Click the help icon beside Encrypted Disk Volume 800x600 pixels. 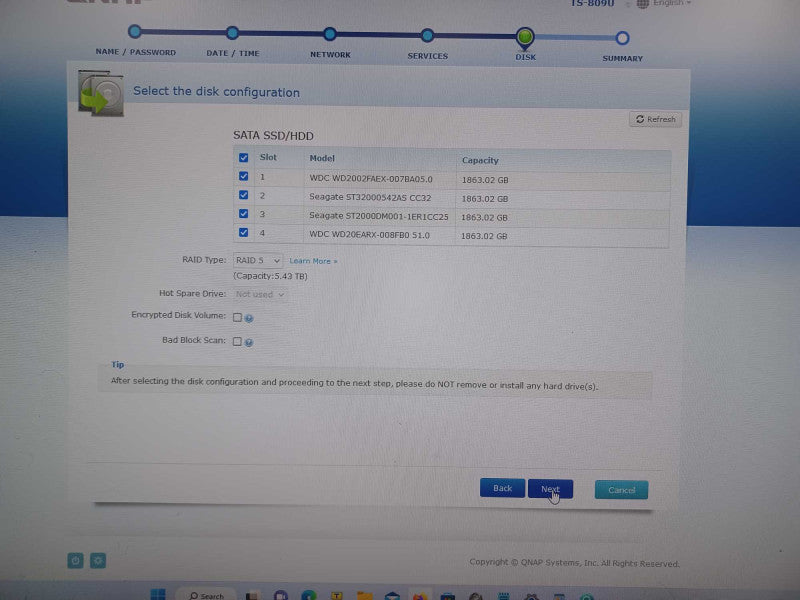tap(249, 318)
